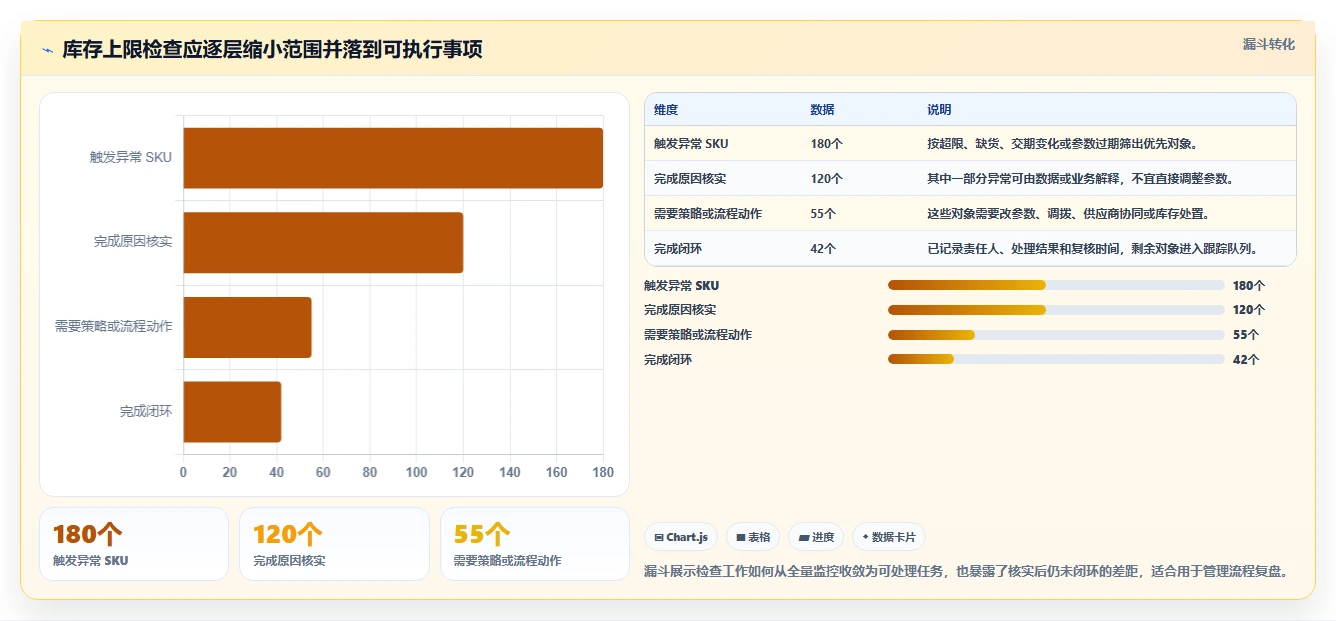The height and width of the screenshot is (621, 1336).
Task: Click the description starting 按超限、缺货
Action: point(1063,144)
